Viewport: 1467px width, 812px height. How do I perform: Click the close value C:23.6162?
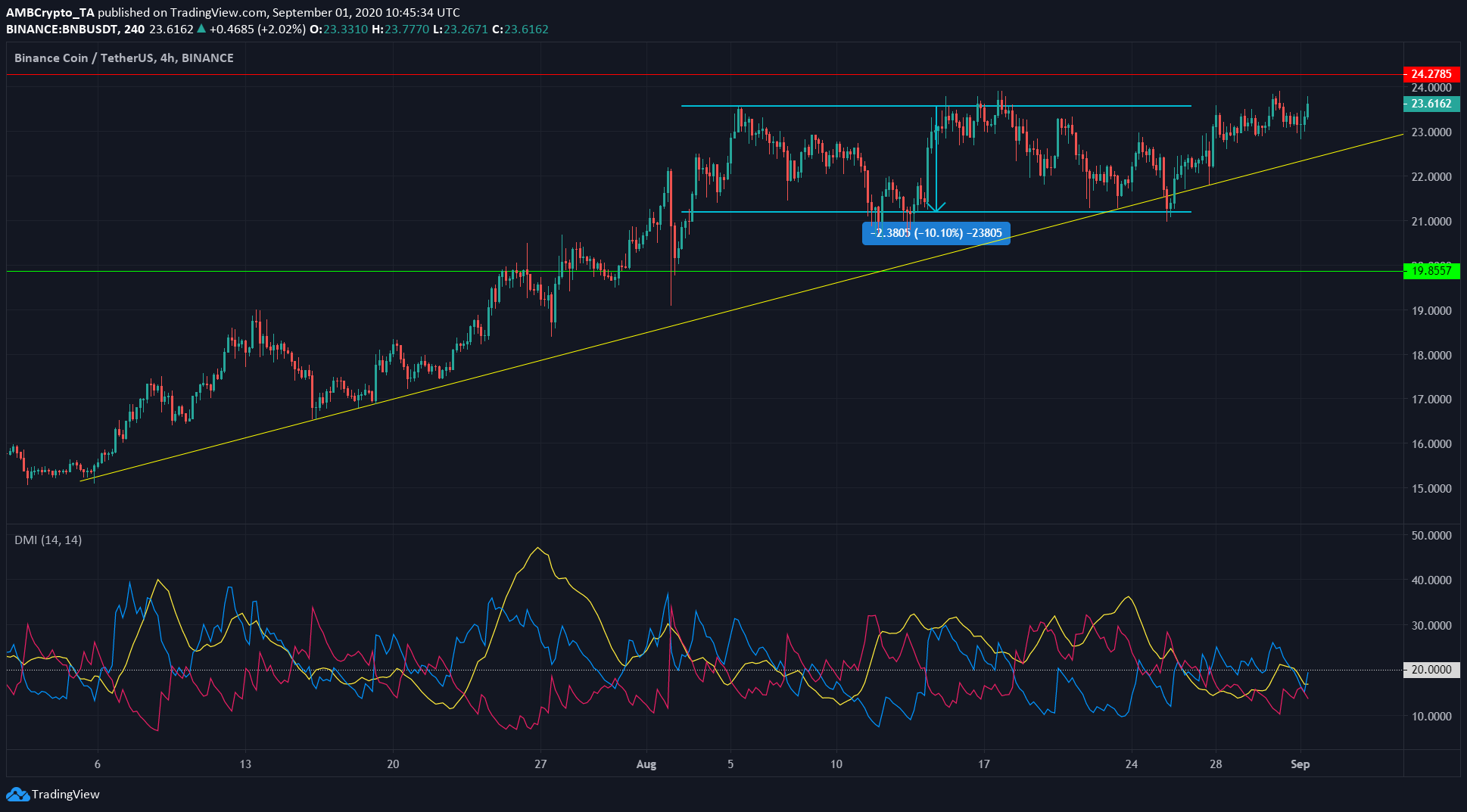[520, 30]
